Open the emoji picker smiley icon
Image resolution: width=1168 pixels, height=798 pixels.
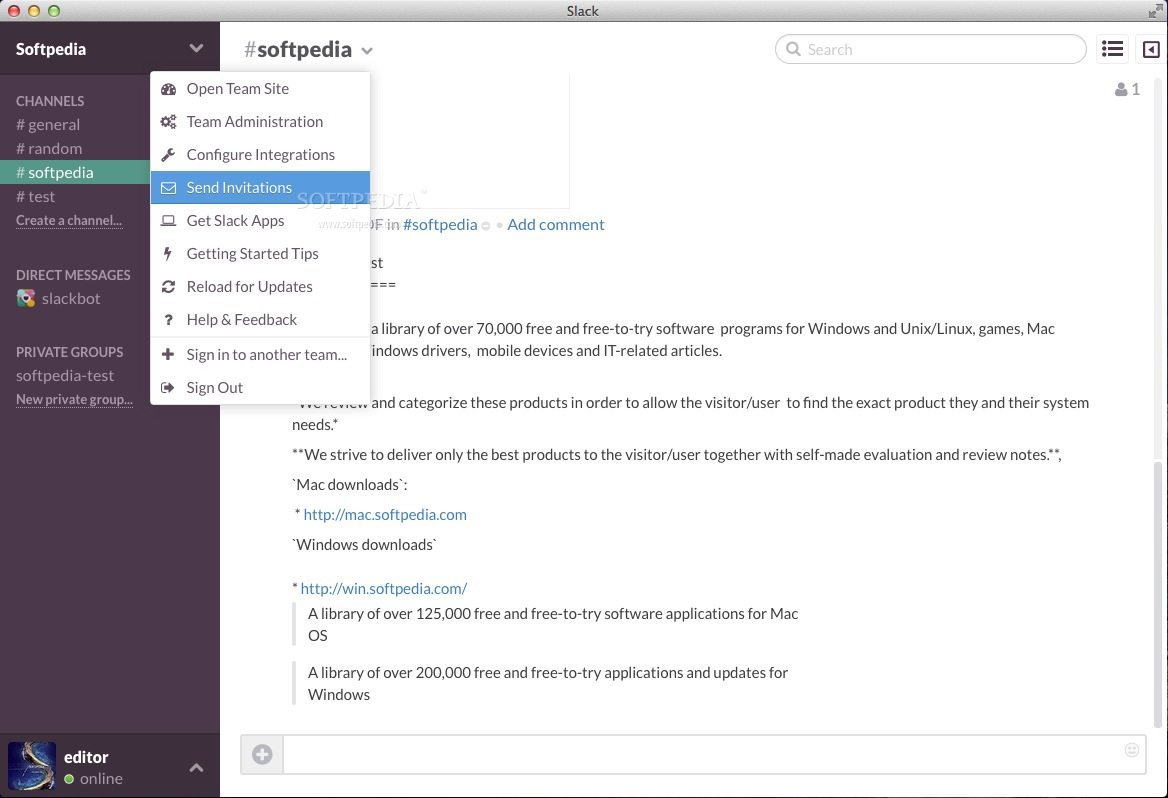1132,750
